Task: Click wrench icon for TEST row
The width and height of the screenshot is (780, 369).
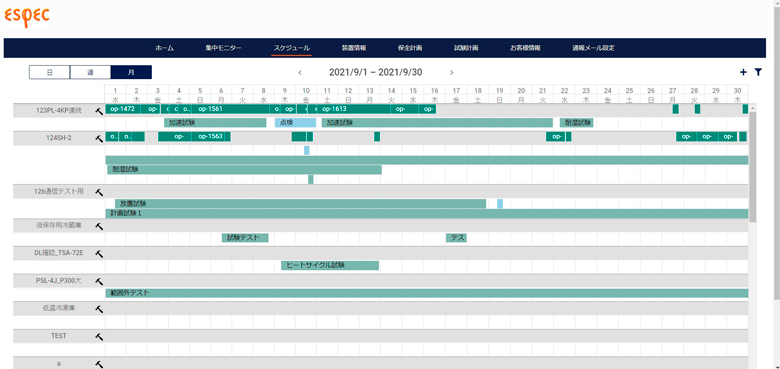Action: (99, 337)
